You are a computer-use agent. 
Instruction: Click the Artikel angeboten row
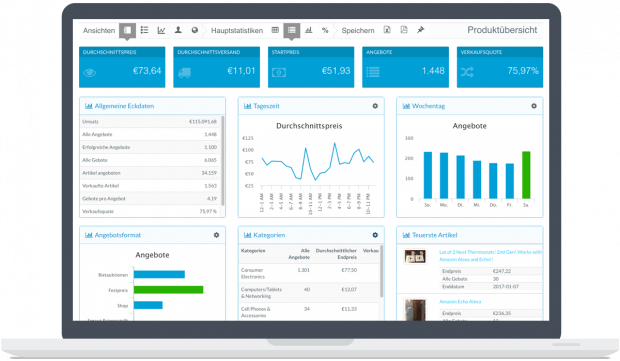point(150,173)
